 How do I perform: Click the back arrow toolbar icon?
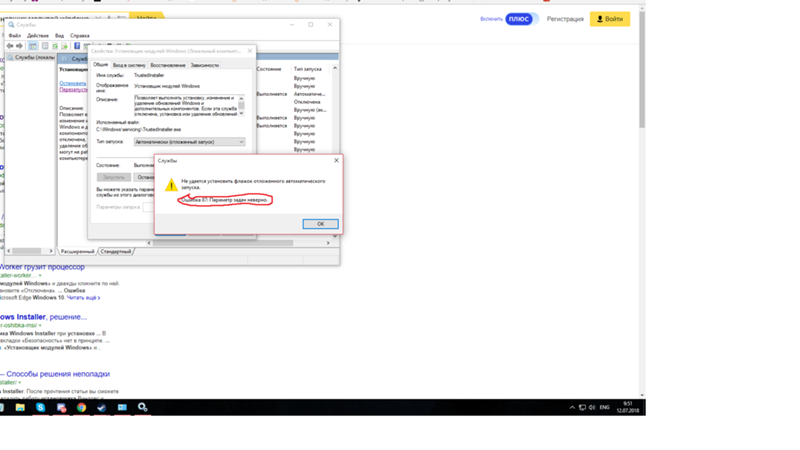(x=10, y=46)
